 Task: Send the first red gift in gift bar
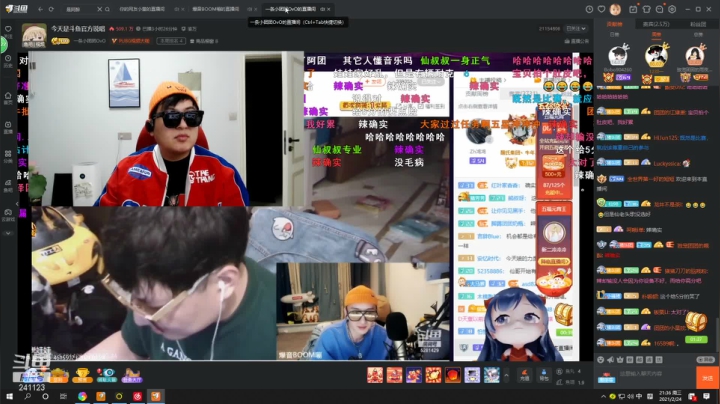[x=375, y=375]
